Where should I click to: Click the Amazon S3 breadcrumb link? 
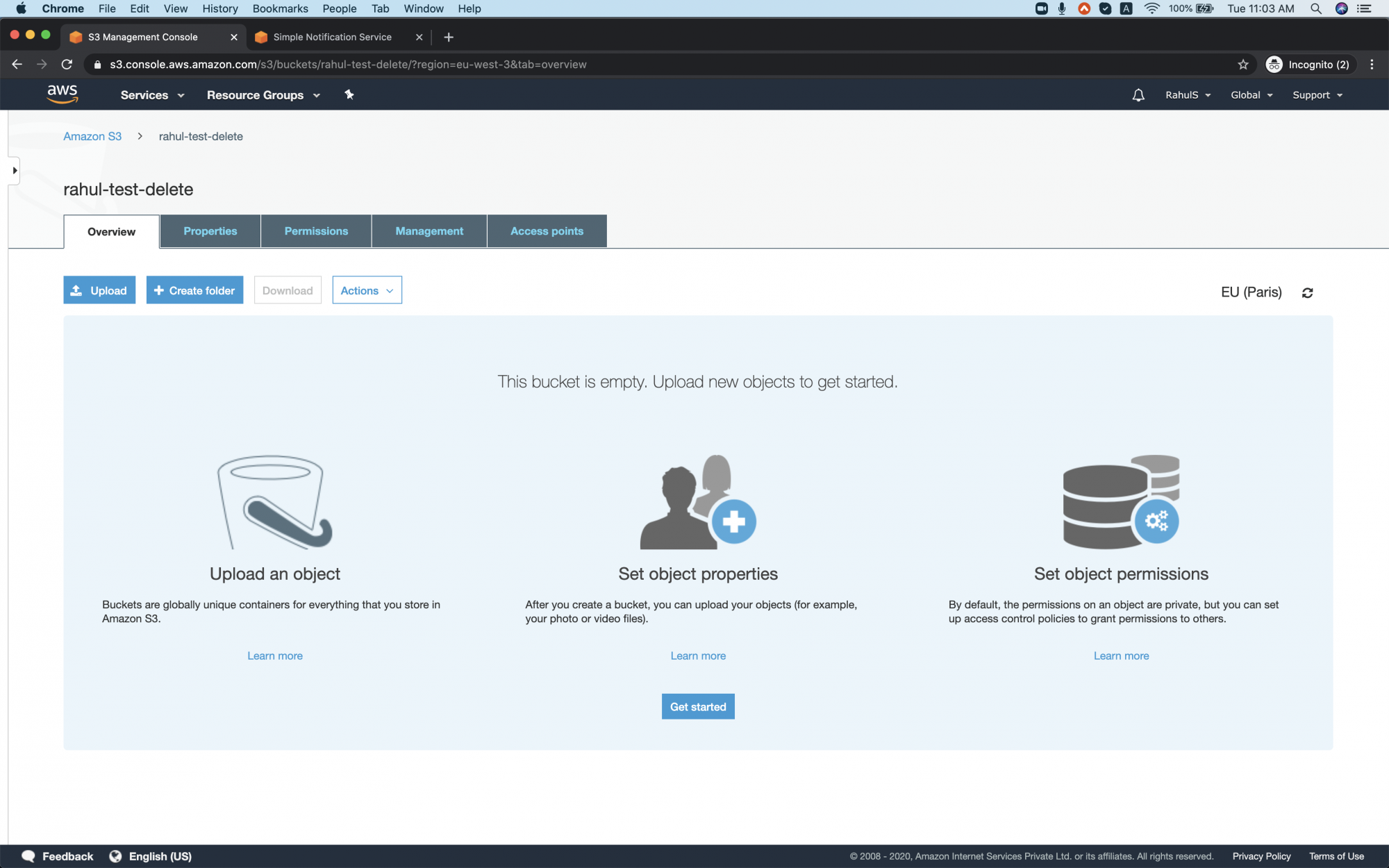click(92, 136)
